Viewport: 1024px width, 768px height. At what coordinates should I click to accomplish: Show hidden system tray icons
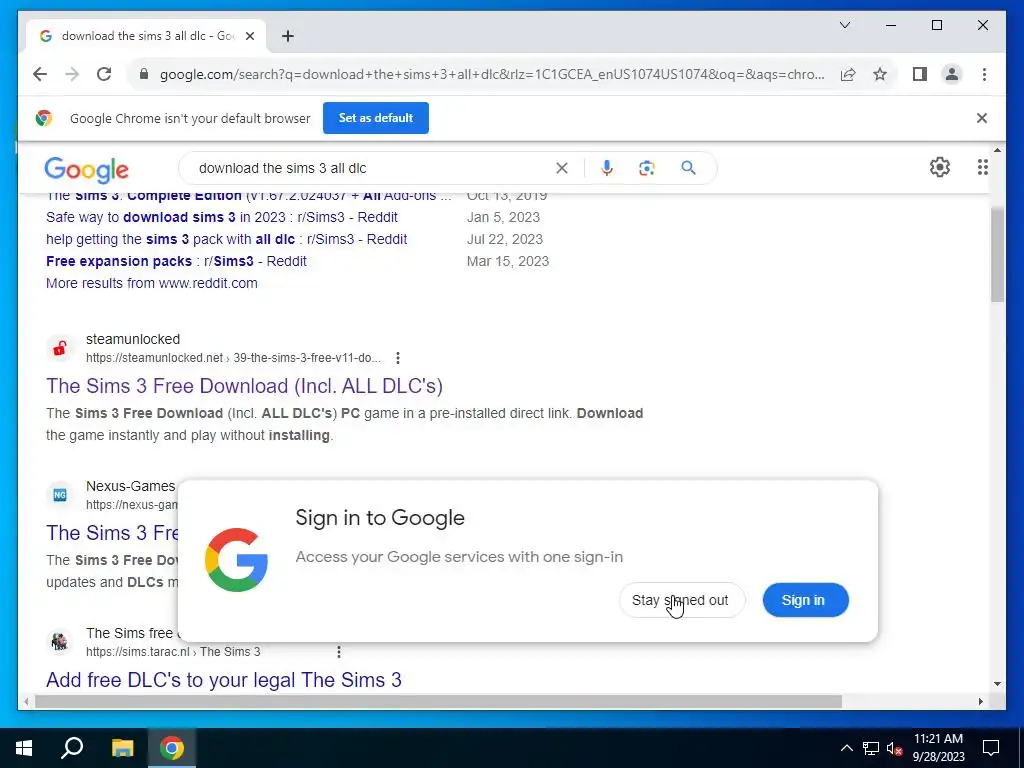pos(846,748)
